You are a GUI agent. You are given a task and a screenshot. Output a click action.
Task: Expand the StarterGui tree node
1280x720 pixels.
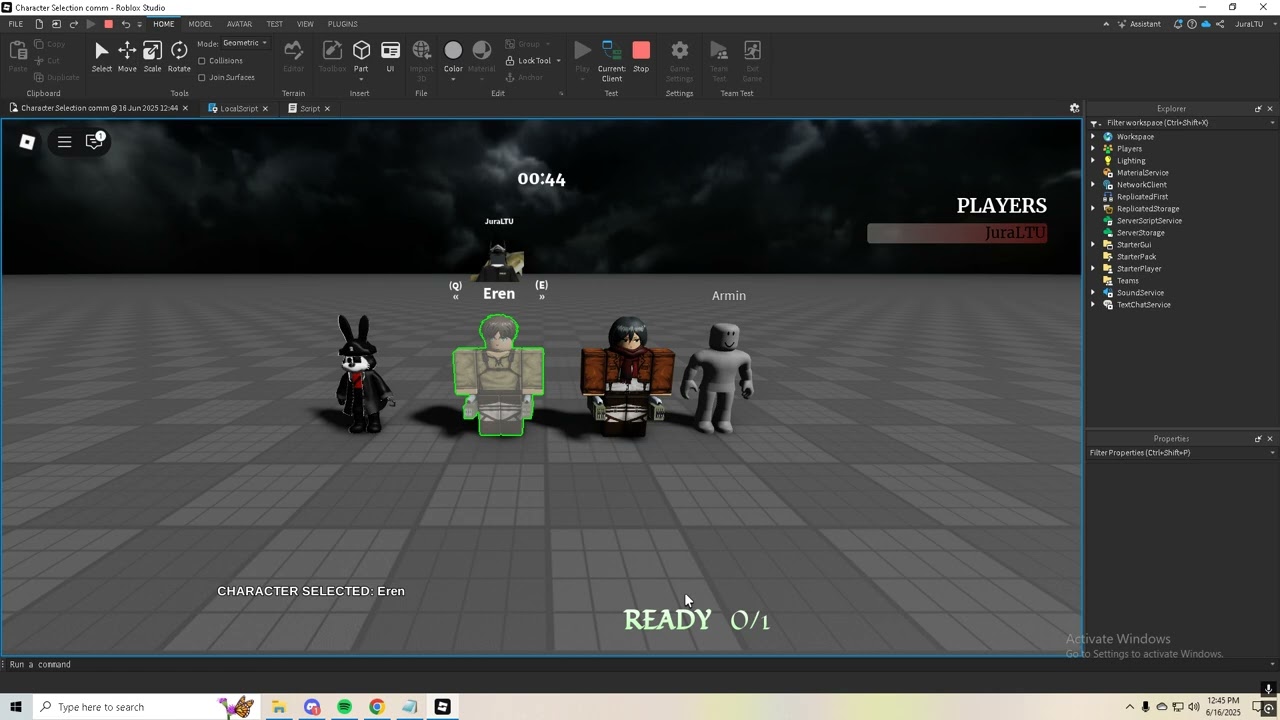pyautogui.click(x=1093, y=245)
